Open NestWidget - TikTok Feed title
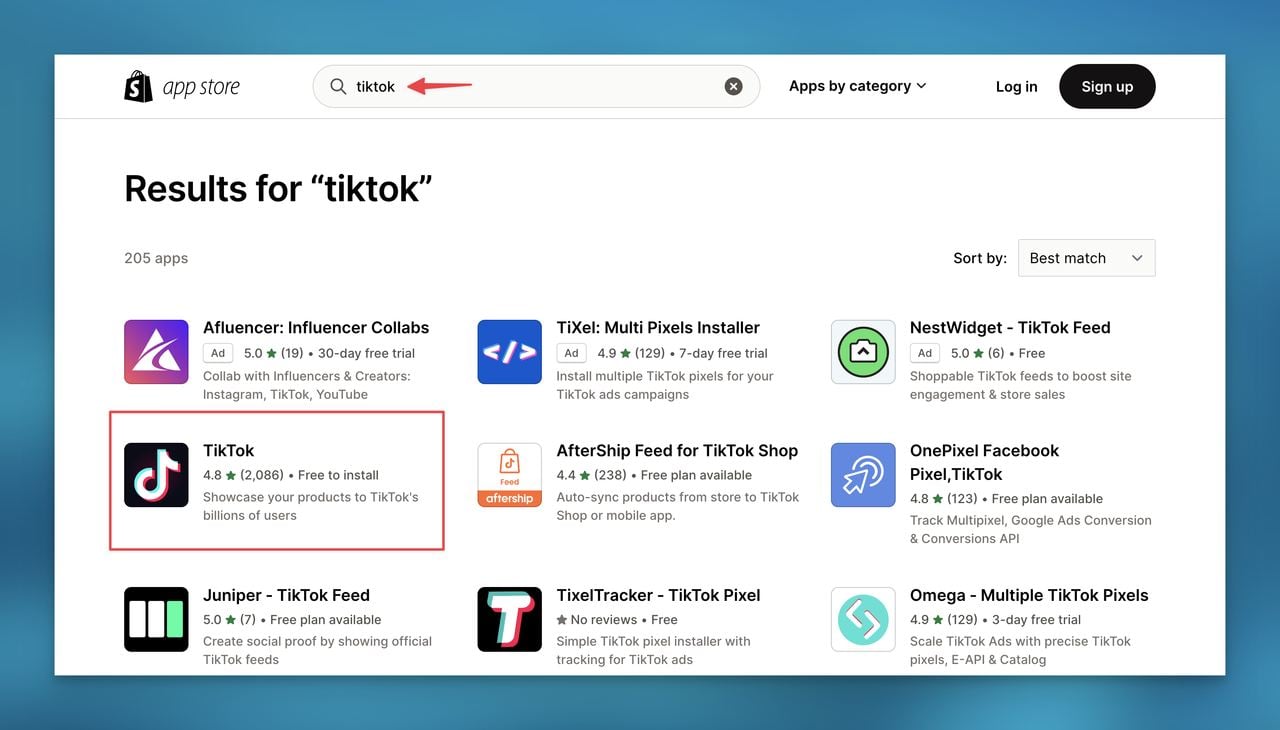The image size is (1280, 730). click(x=1010, y=327)
